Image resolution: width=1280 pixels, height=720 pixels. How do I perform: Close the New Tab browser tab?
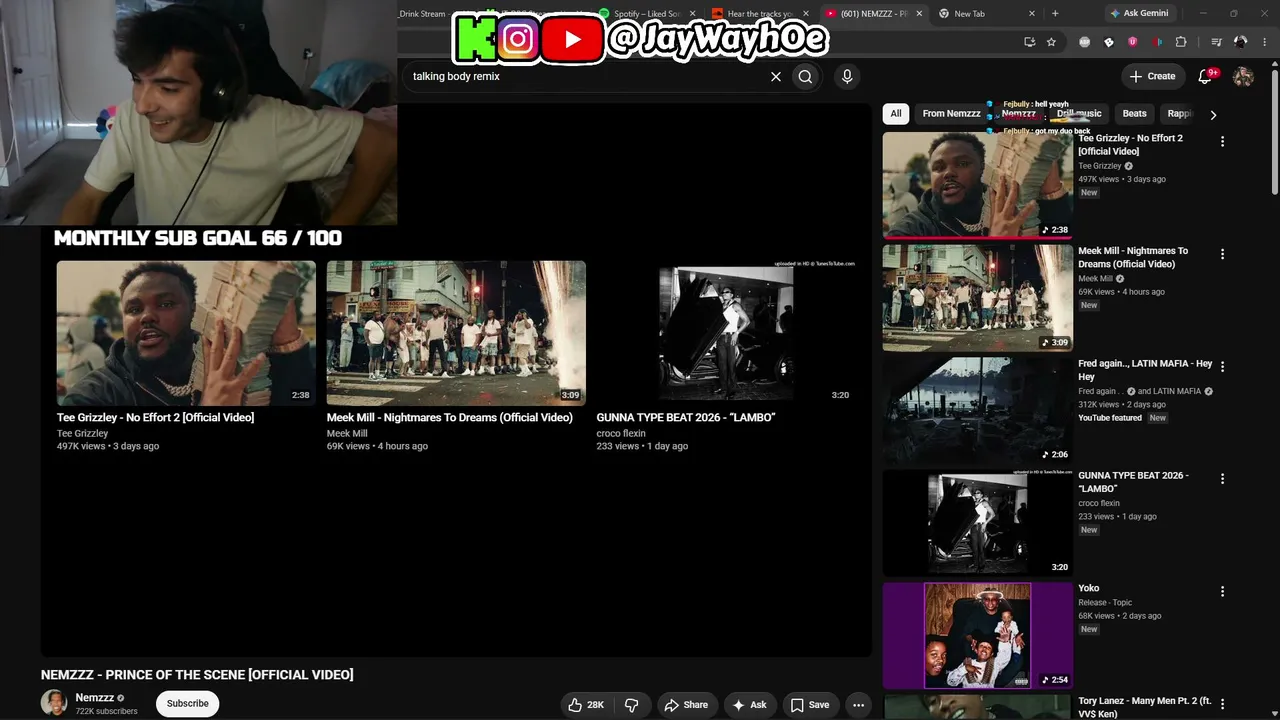[x=1032, y=14]
